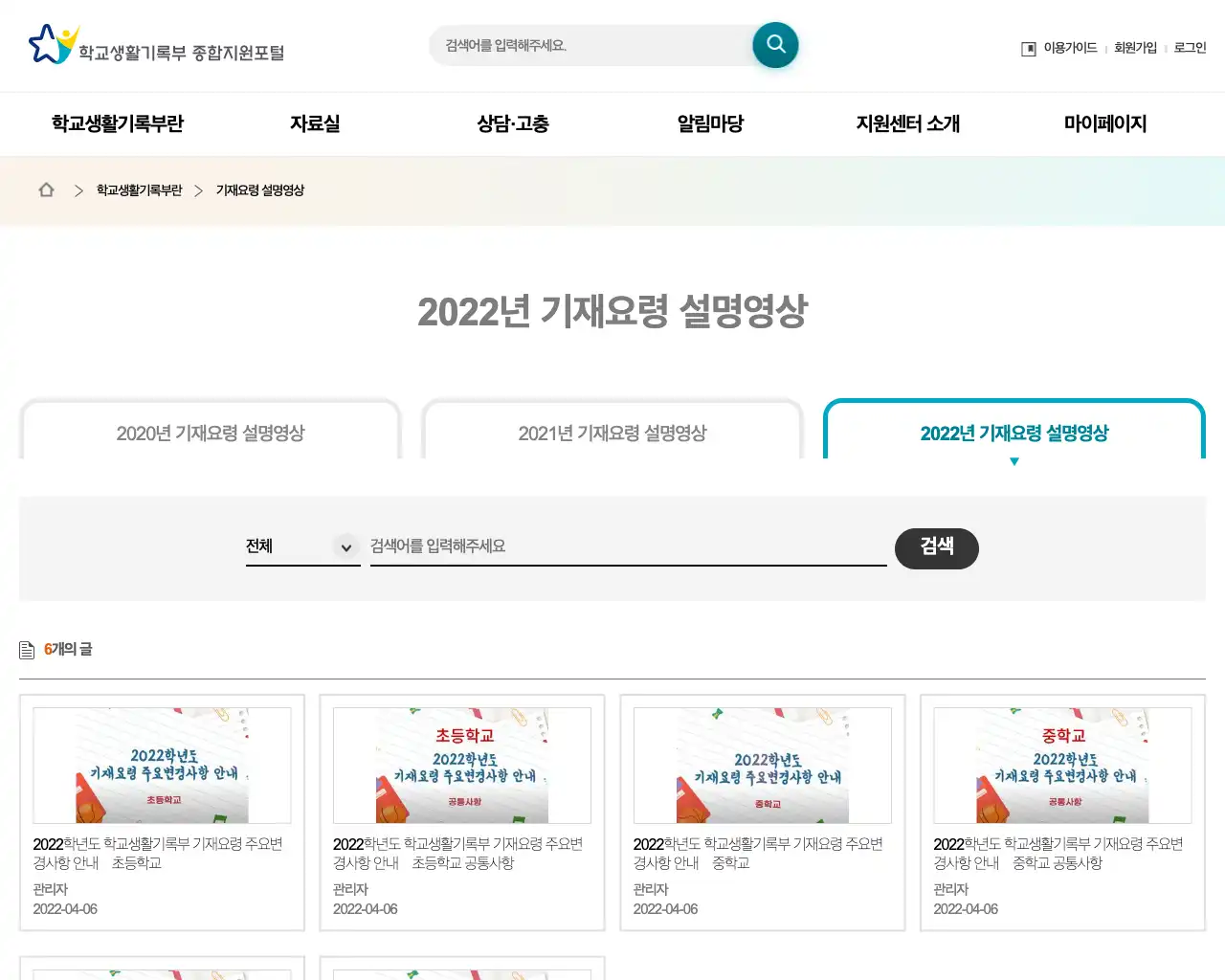Click the portal star logo
Image resolution: width=1225 pixels, height=980 pixels.
(54, 44)
